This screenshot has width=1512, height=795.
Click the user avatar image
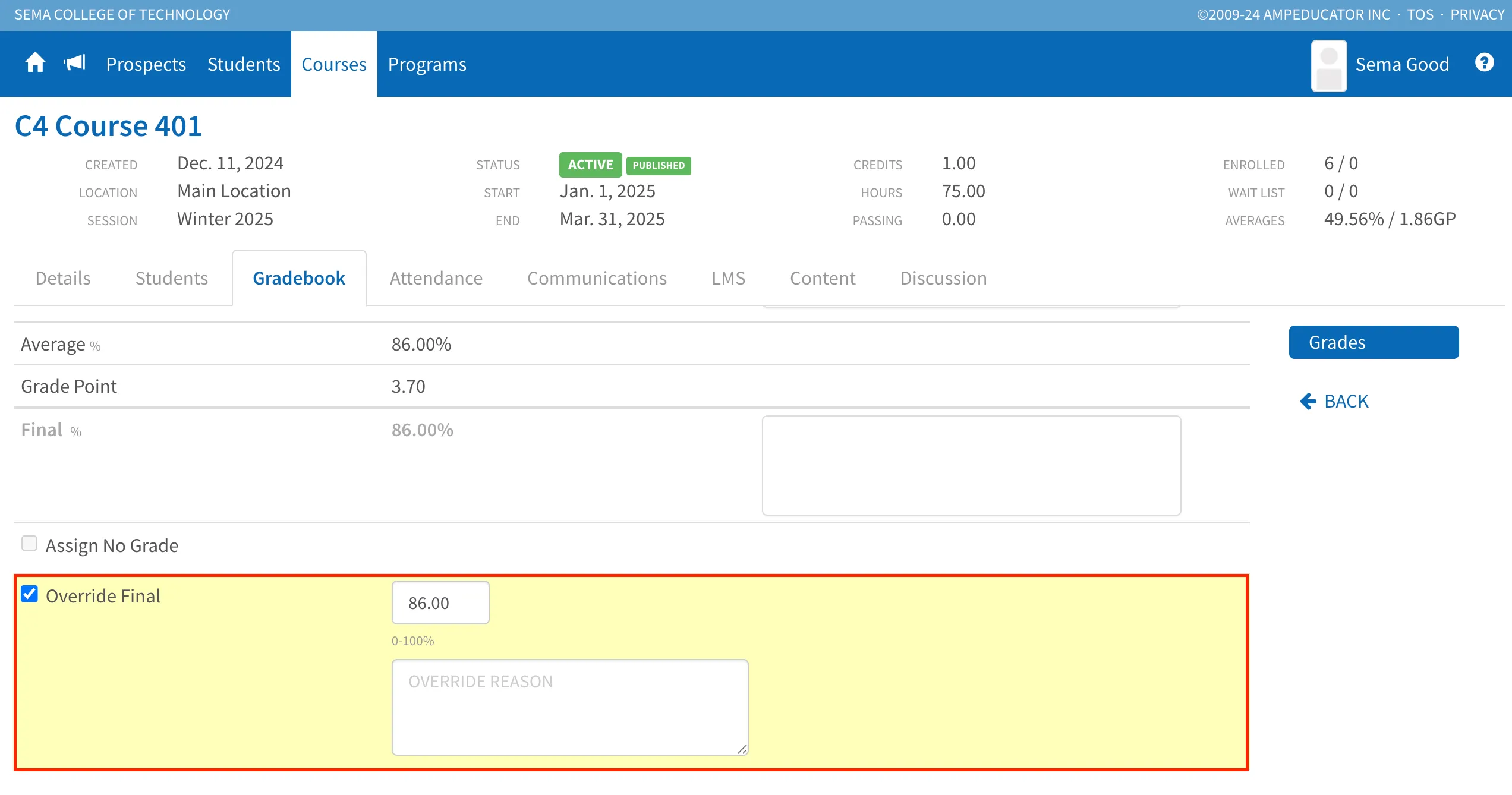coord(1329,65)
